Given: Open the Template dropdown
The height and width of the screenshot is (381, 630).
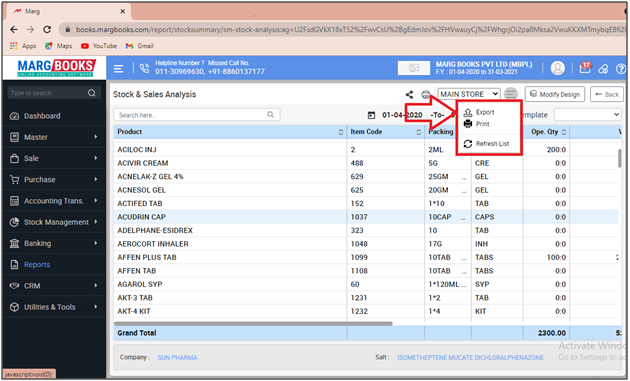Looking at the screenshot, I should 588,115.
